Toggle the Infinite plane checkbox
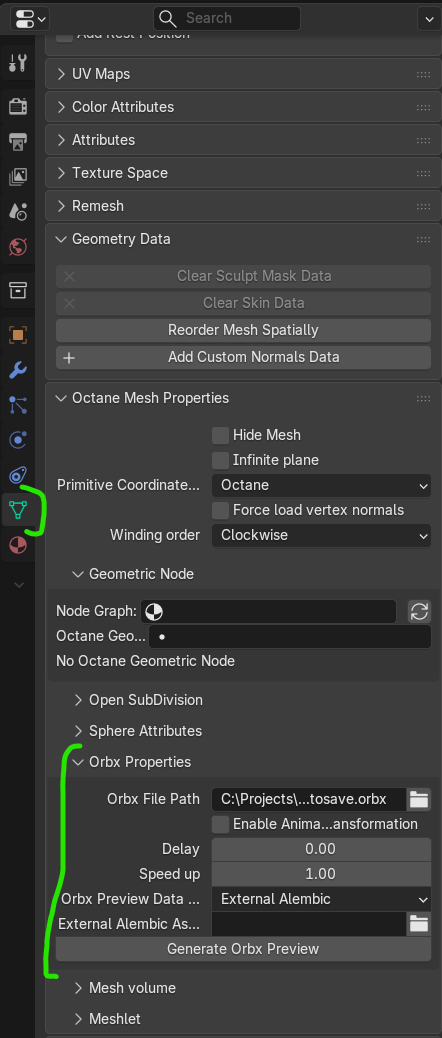Image resolution: width=442 pixels, height=1038 pixels. point(220,460)
